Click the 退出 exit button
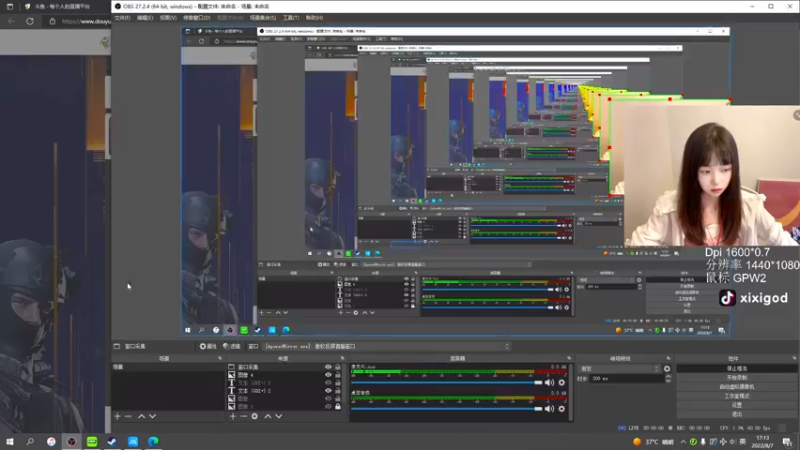 737,414
